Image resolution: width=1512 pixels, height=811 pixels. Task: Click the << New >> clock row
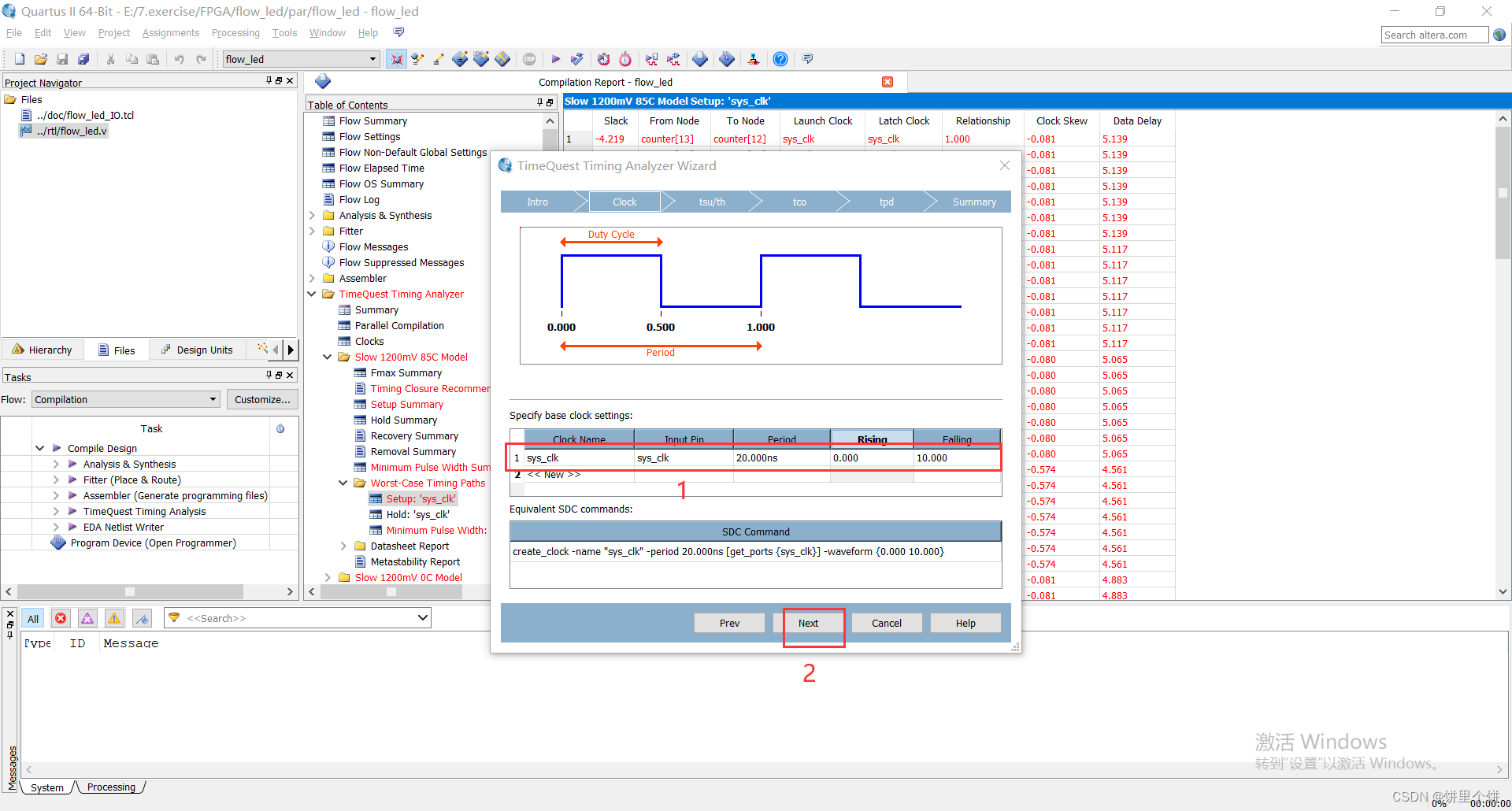[554, 475]
